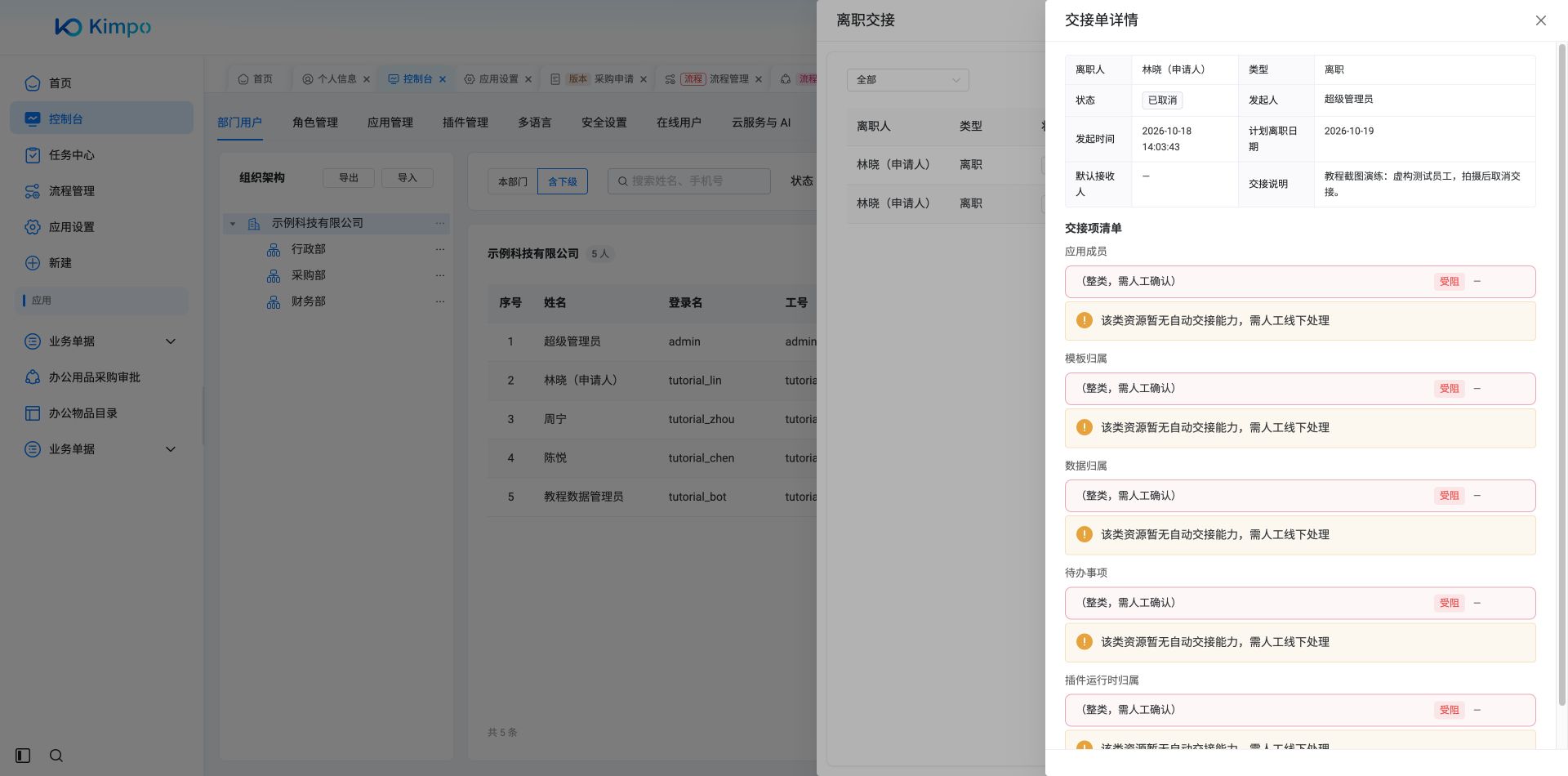The height and width of the screenshot is (776, 1568).
Task: Open 任务中心 icon in sidebar
Action: point(33,154)
